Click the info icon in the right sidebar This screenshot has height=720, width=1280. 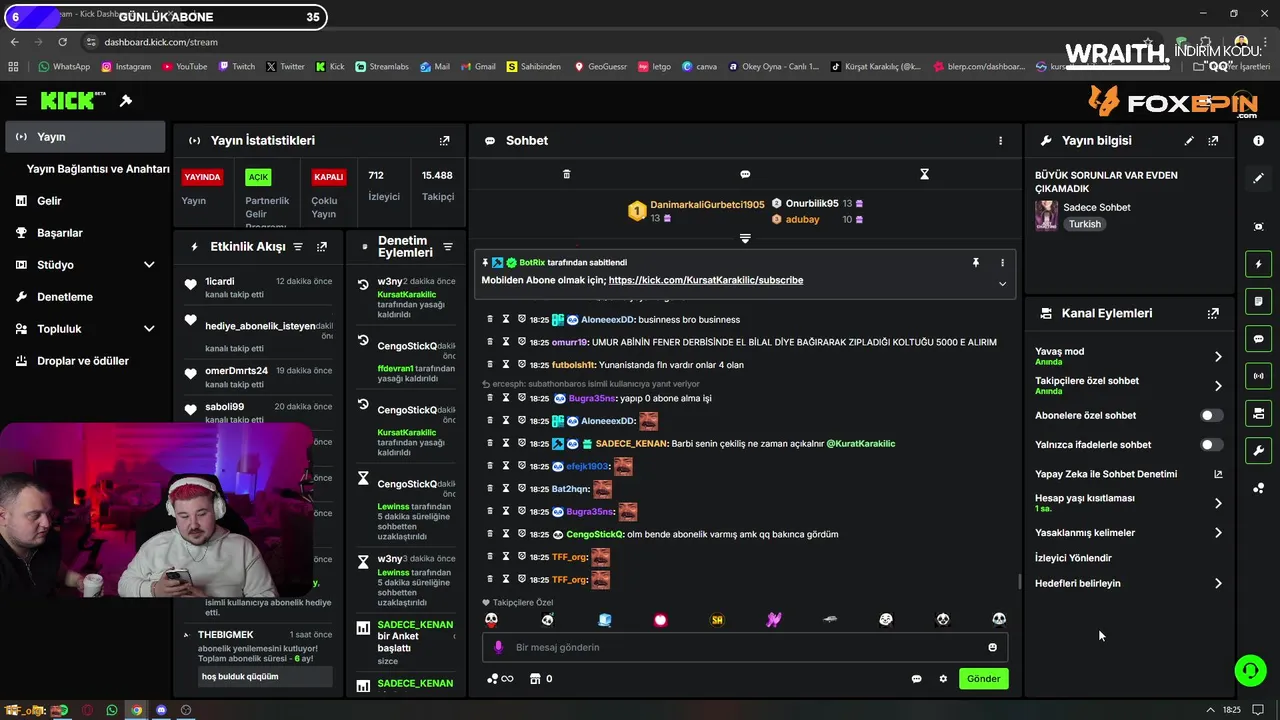(x=1258, y=141)
